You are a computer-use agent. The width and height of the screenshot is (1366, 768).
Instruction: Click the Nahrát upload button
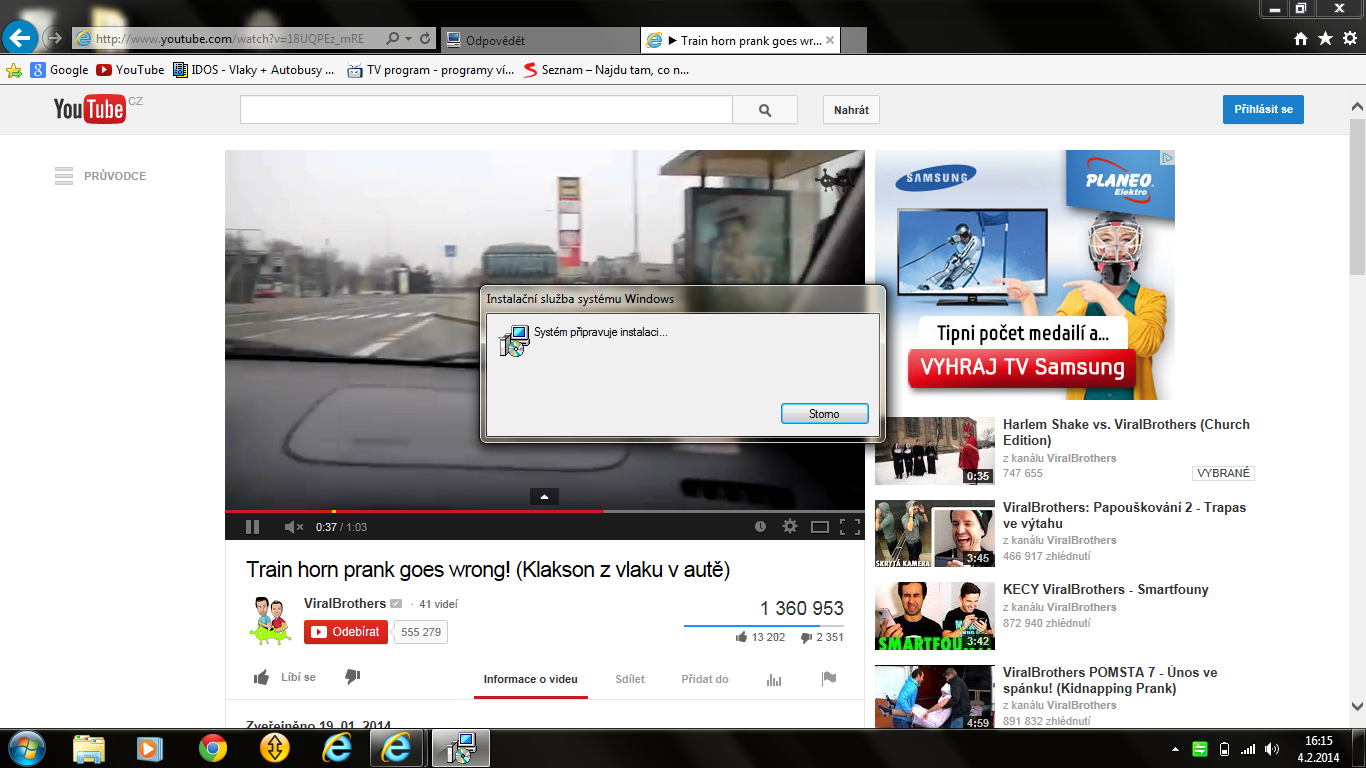[x=851, y=110]
